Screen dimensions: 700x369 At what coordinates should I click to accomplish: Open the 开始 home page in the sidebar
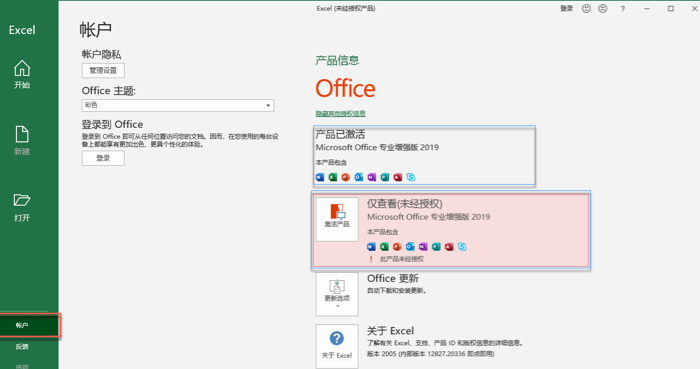point(22,75)
